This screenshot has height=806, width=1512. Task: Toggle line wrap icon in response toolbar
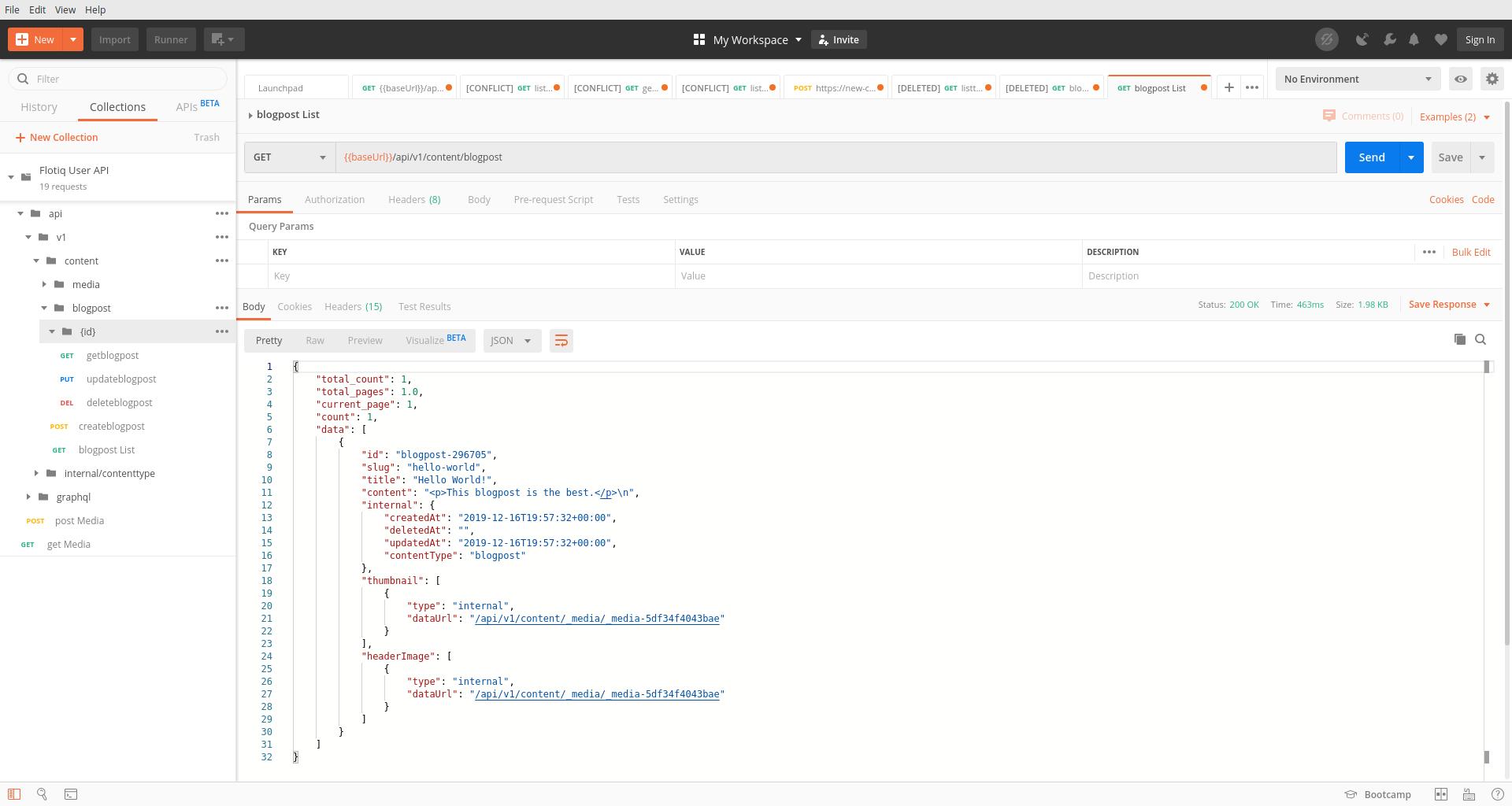(561, 341)
